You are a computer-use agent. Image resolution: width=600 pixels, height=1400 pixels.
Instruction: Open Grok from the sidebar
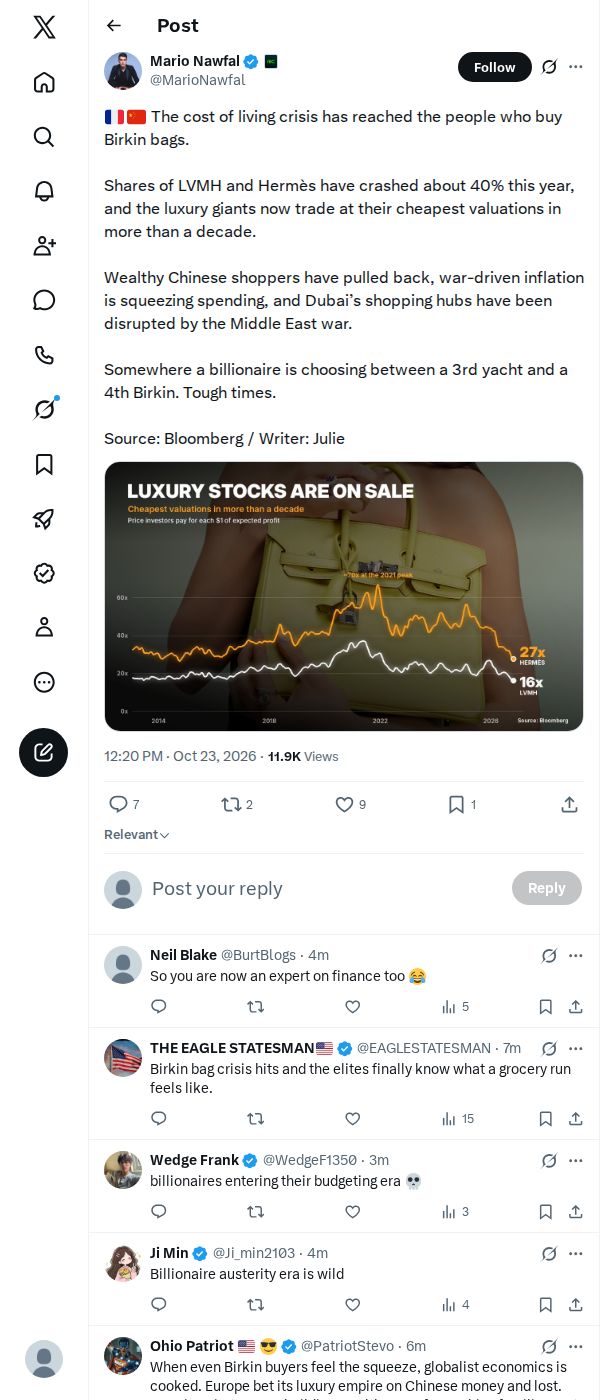pos(44,409)
